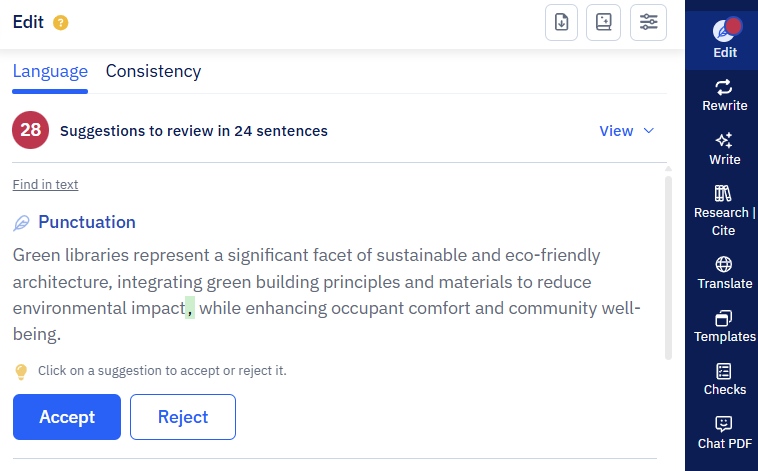This screenshot has width=758, height=471.
Task: Click the Find in text link
Action: tap(45, 185)
